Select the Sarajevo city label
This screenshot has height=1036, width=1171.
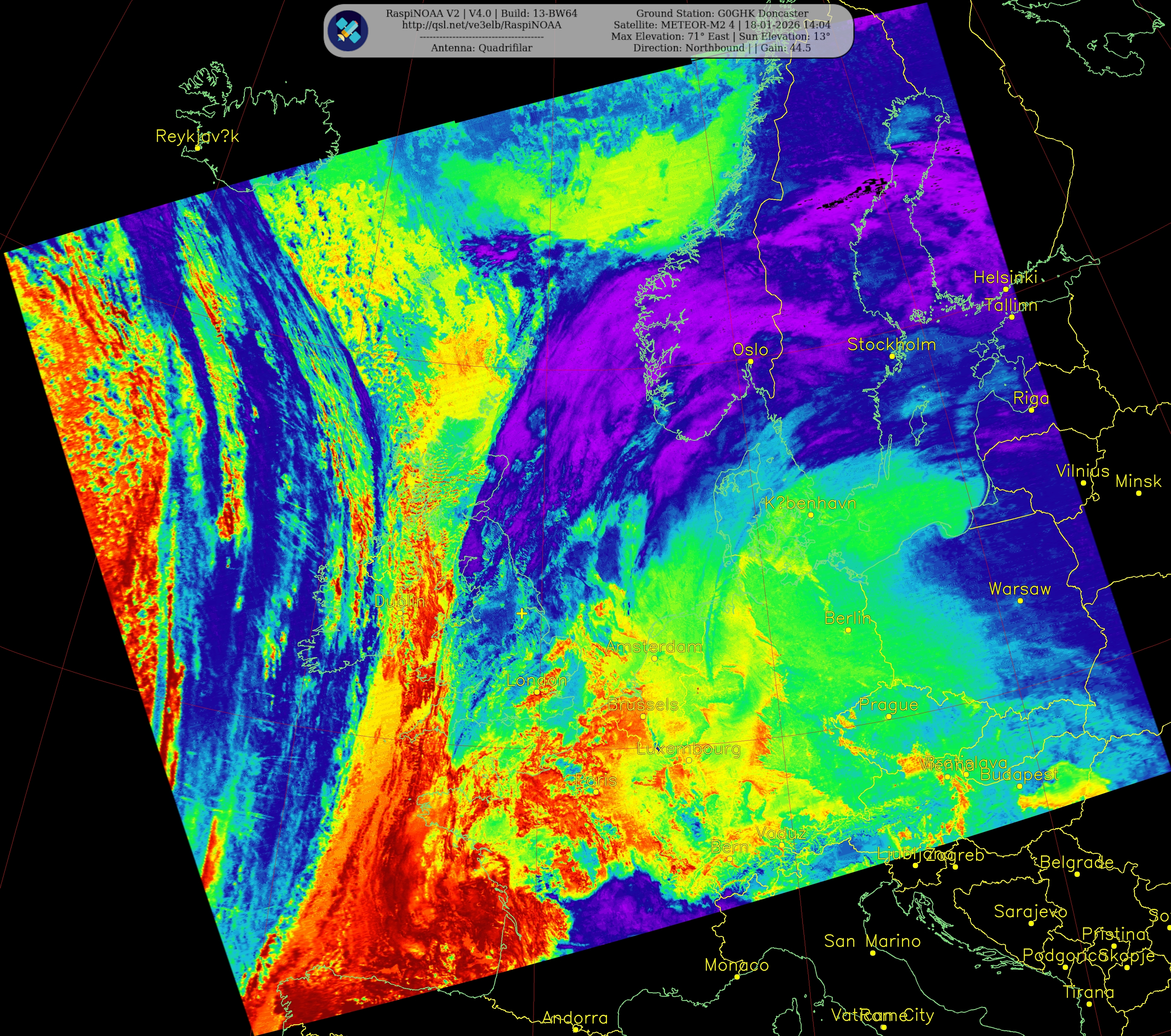(1030, 911)
